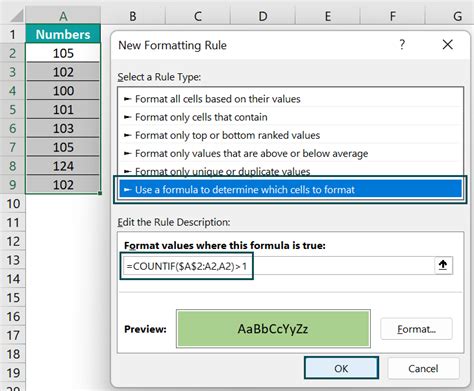Select row 12 header
This screenshot has height=391, width=474.
[13, 241]
